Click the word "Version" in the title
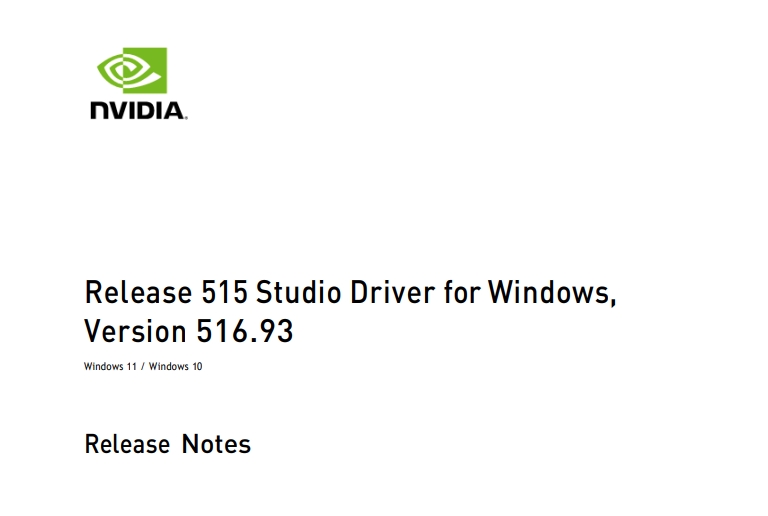 [x=135, y=331]
